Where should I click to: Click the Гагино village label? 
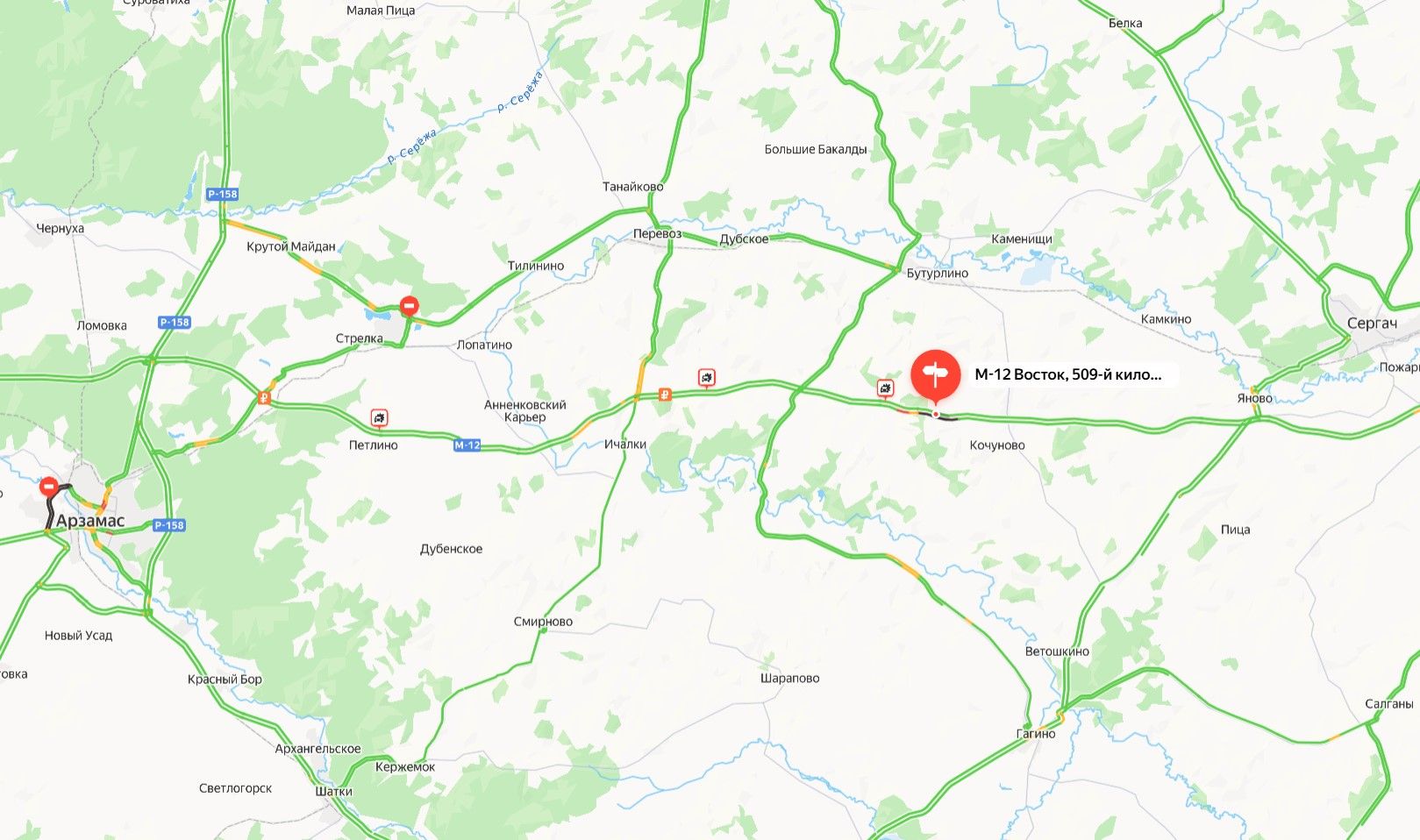1036,734
